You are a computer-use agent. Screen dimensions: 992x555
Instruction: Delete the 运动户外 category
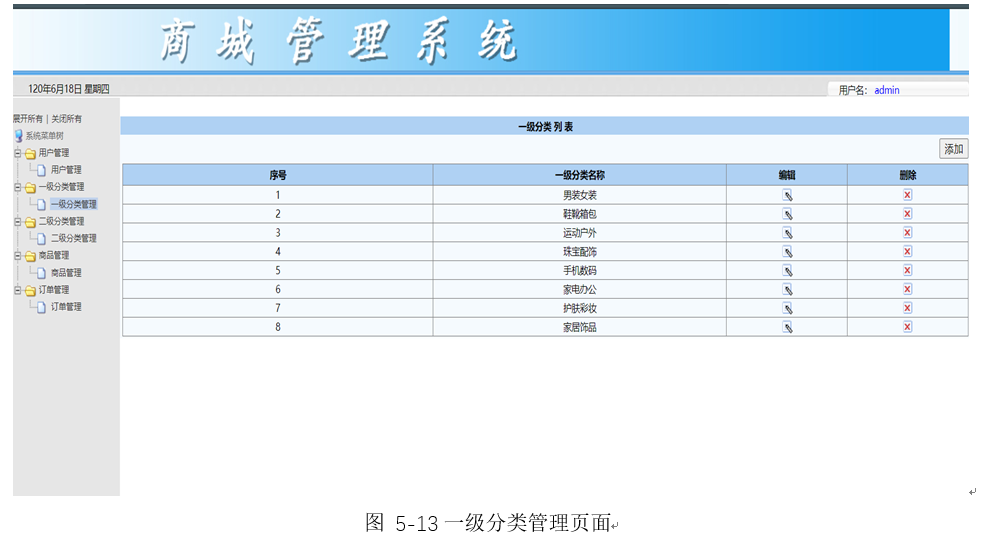[907, 233]
